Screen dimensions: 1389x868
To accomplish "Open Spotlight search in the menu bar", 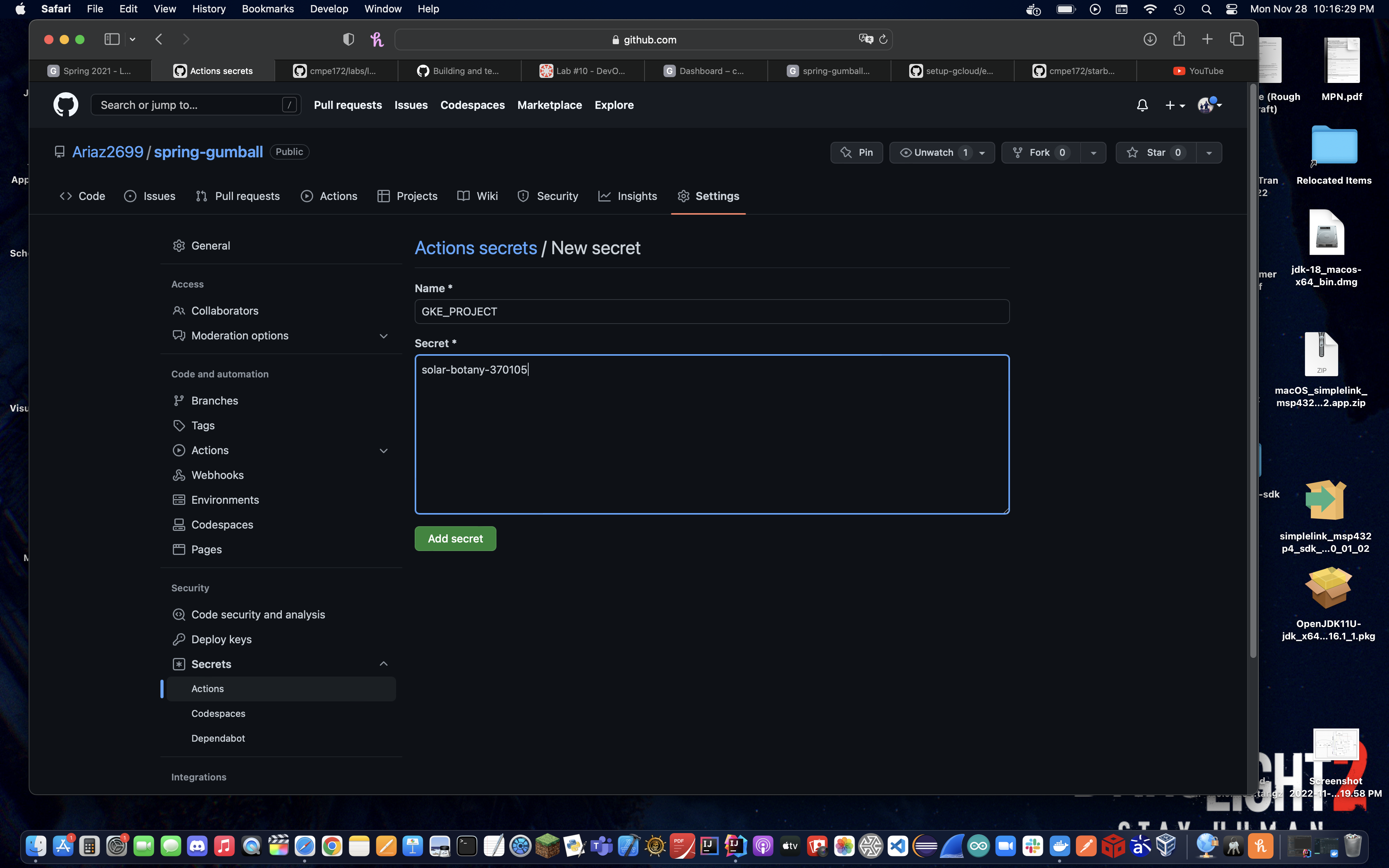I will (1206, 9).
